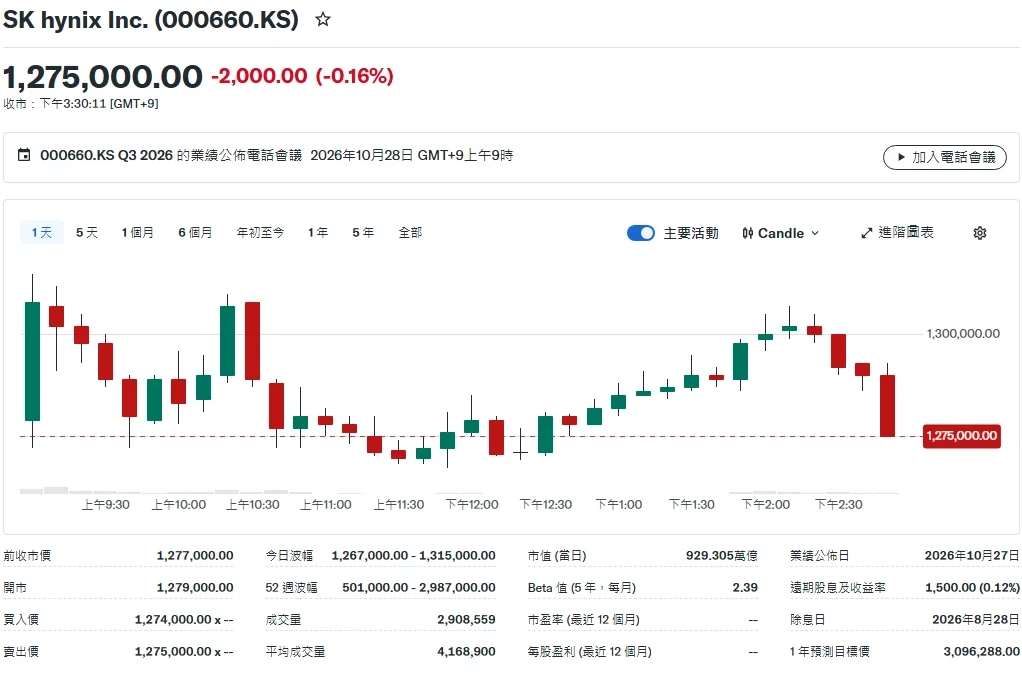Select the 6個月 range tab

(195, 232)
